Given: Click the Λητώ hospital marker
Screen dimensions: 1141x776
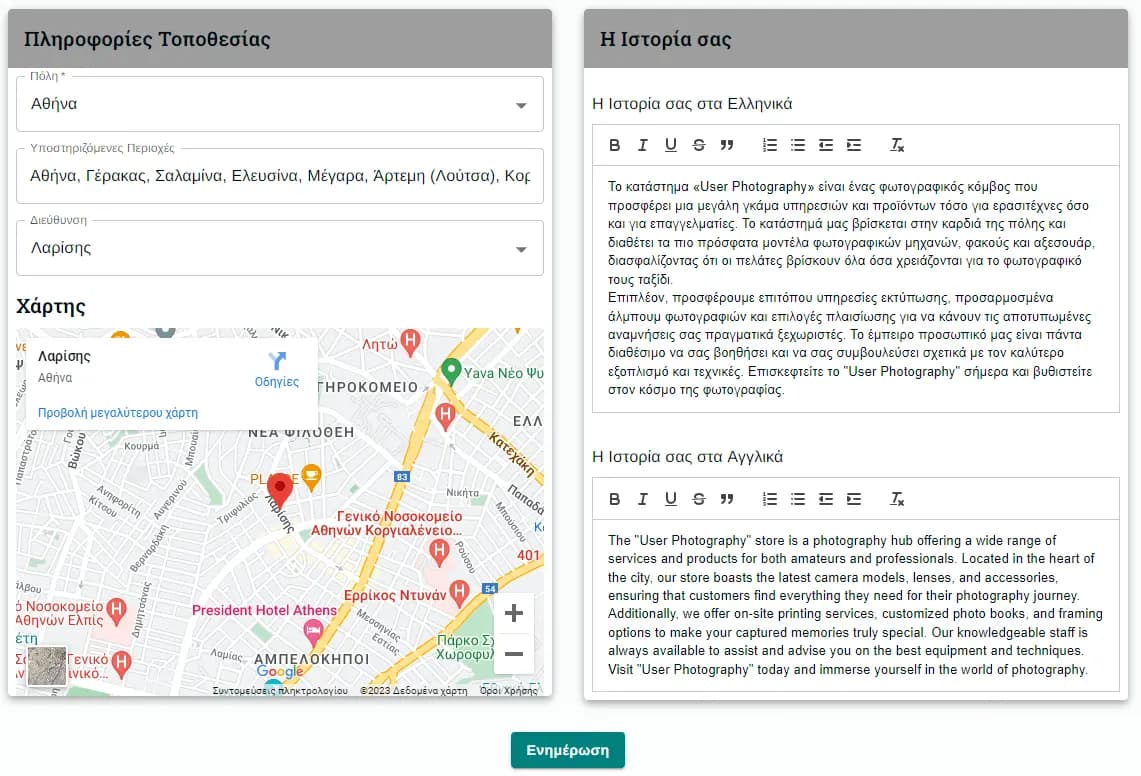Looking at the screenshot, I should pos(410,341).
